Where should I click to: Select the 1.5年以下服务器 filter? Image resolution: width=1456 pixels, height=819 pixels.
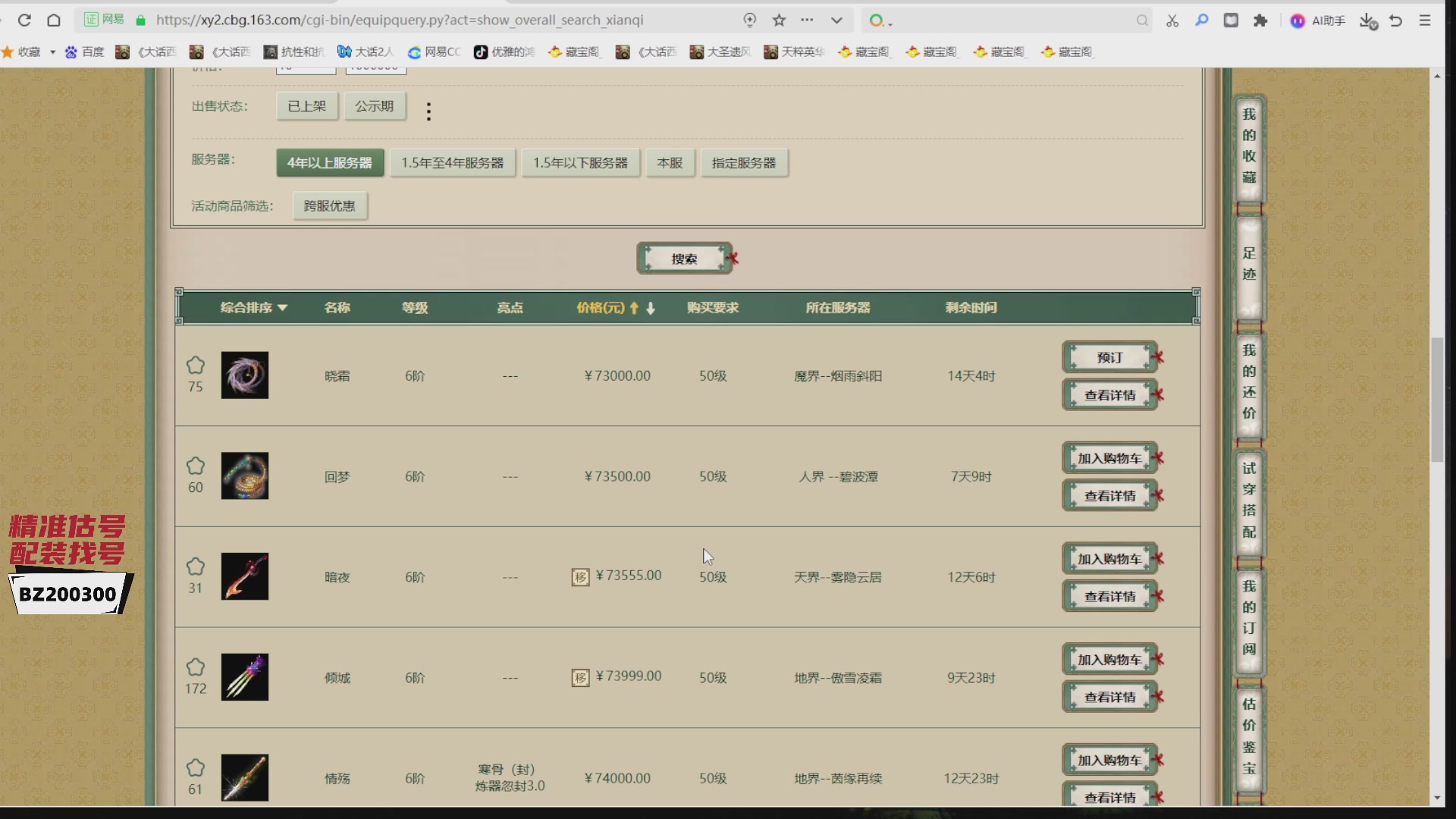pyautogui.click(x=581, y=163)
